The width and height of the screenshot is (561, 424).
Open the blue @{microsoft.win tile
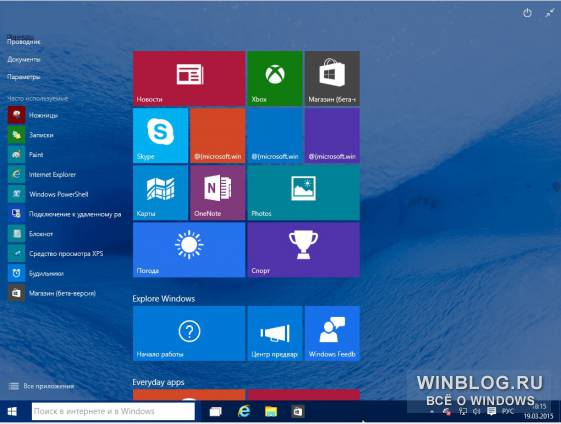[x=275, y=136]
